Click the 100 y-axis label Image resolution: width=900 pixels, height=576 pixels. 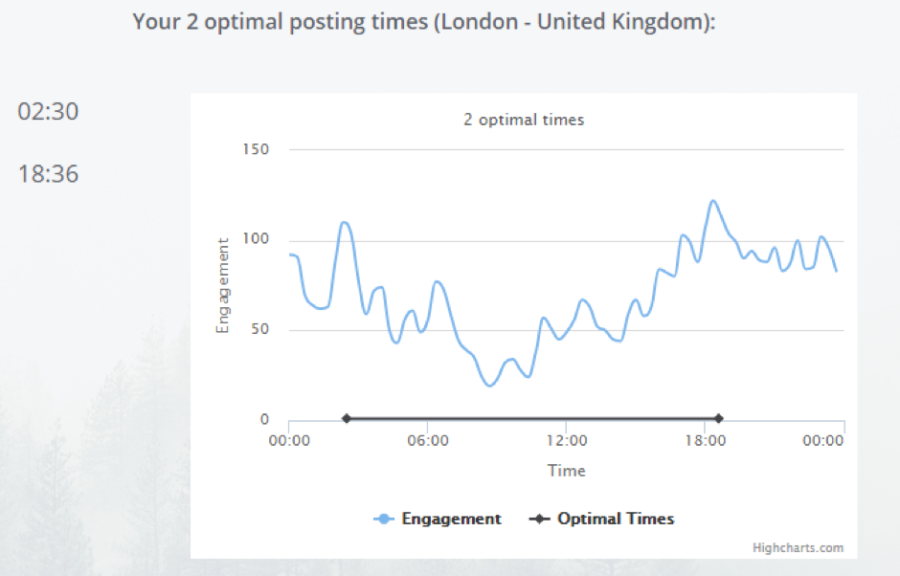click(x=256, y=240)
